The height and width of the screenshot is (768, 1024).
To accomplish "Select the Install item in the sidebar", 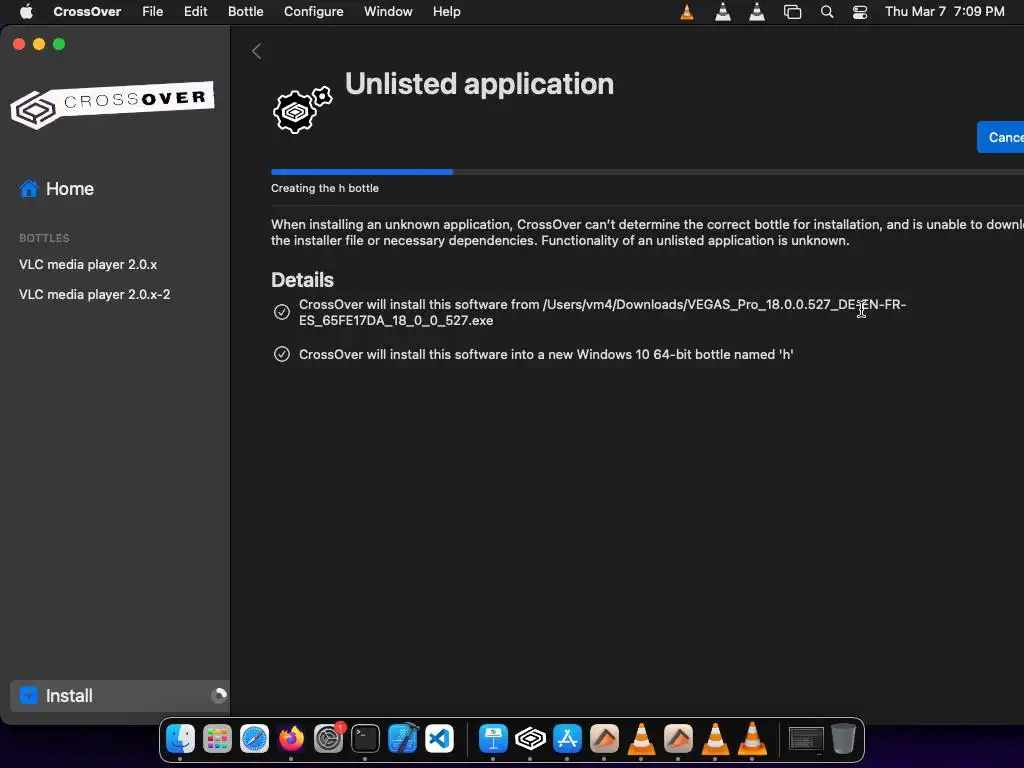I will pos(120,696).
